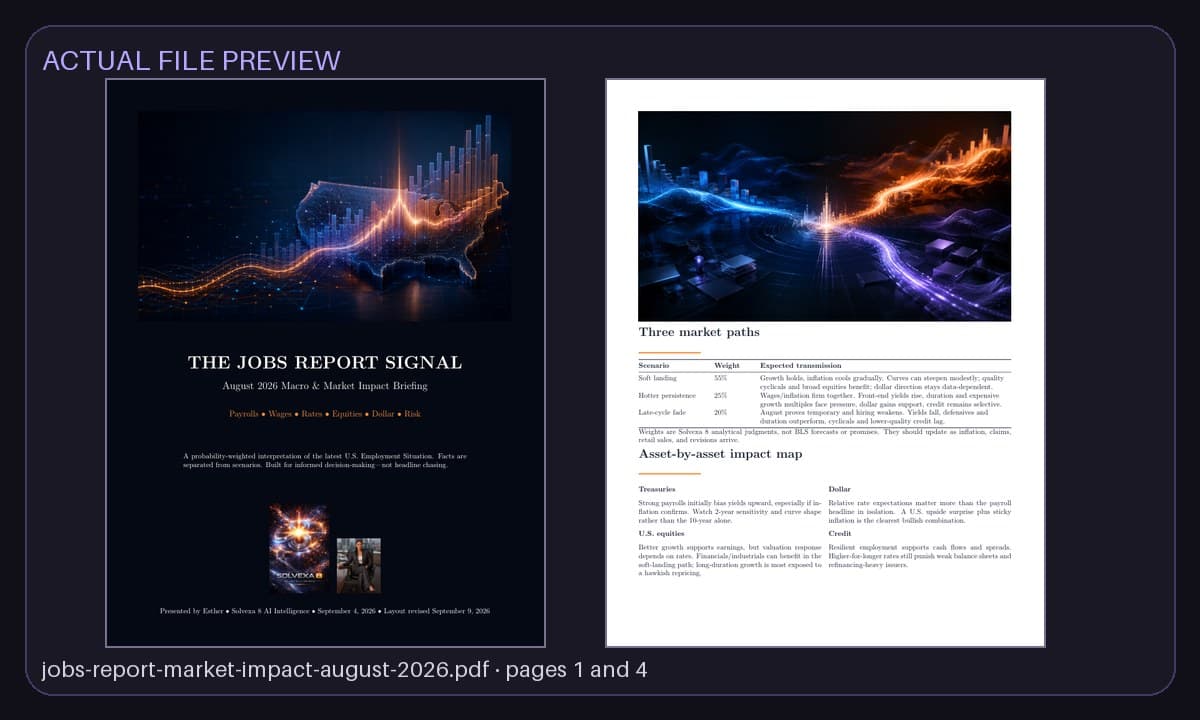Click the "Presented by Esther" footer line
This screenshot has width=1200, height=720.
coord(325,611)
